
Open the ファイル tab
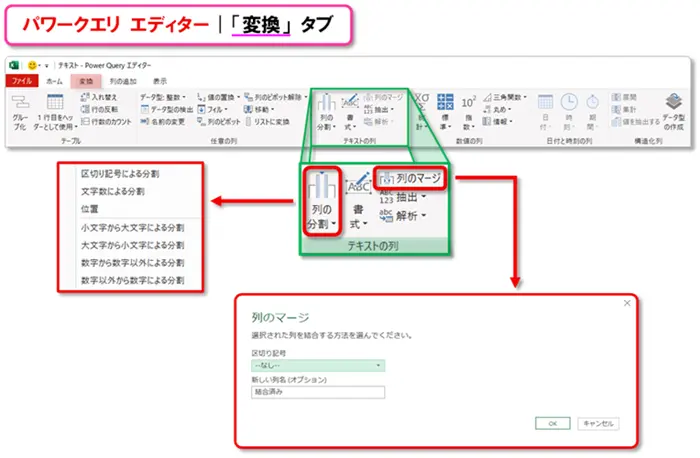(x=22, y=81)
